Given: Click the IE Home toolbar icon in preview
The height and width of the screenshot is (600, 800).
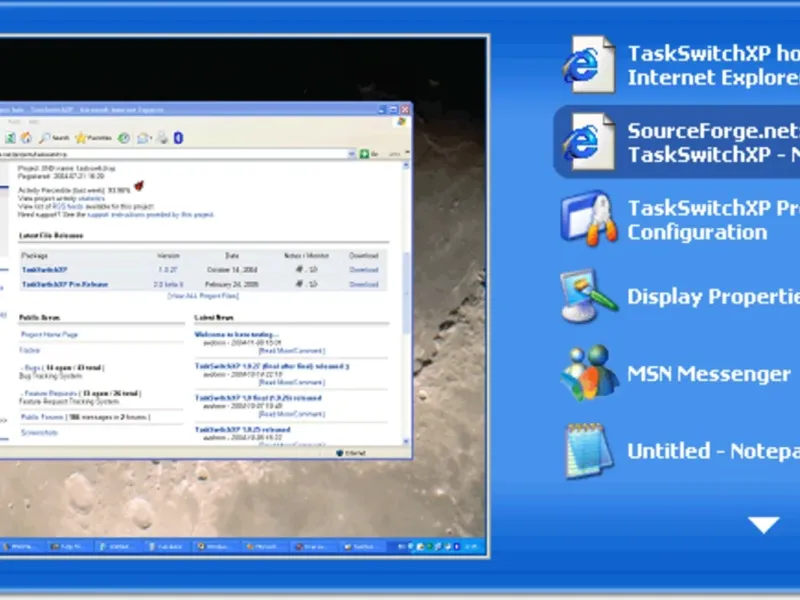Looking at the screenshot, I should (26, 138).
